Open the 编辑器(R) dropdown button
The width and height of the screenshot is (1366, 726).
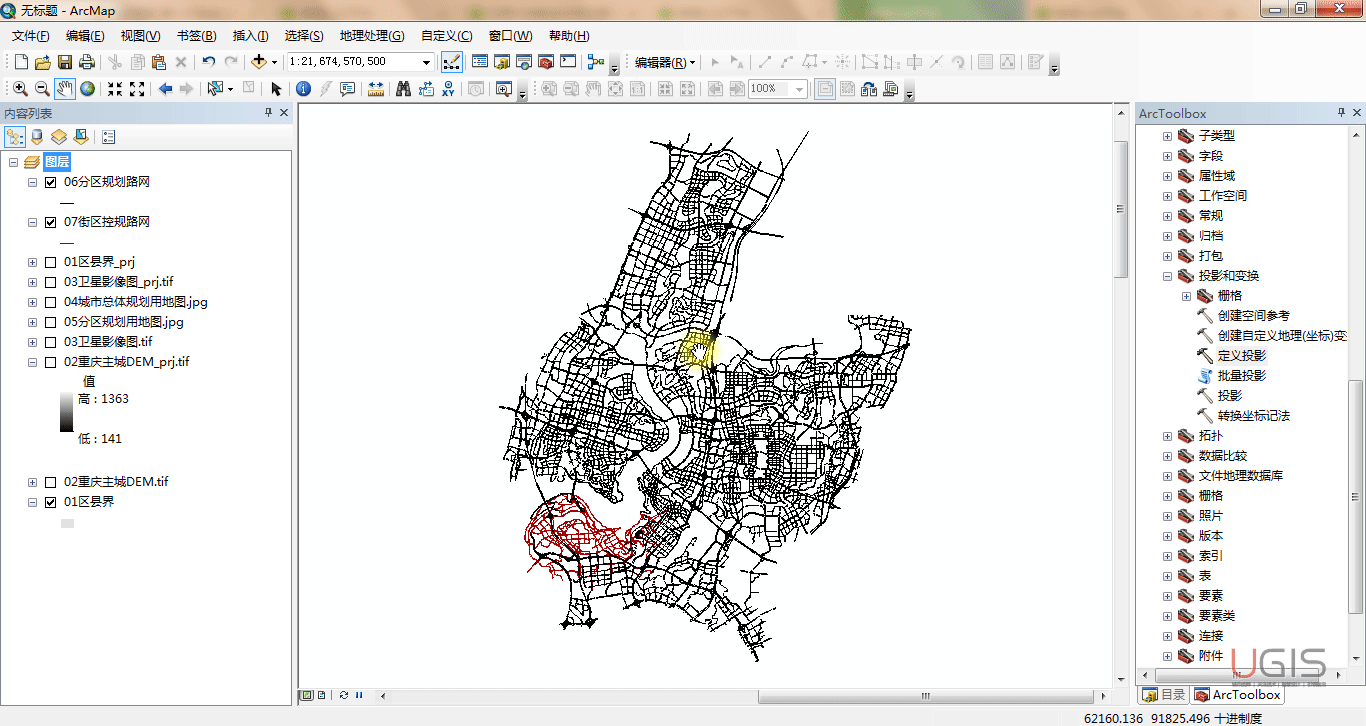tap(665, 62)
